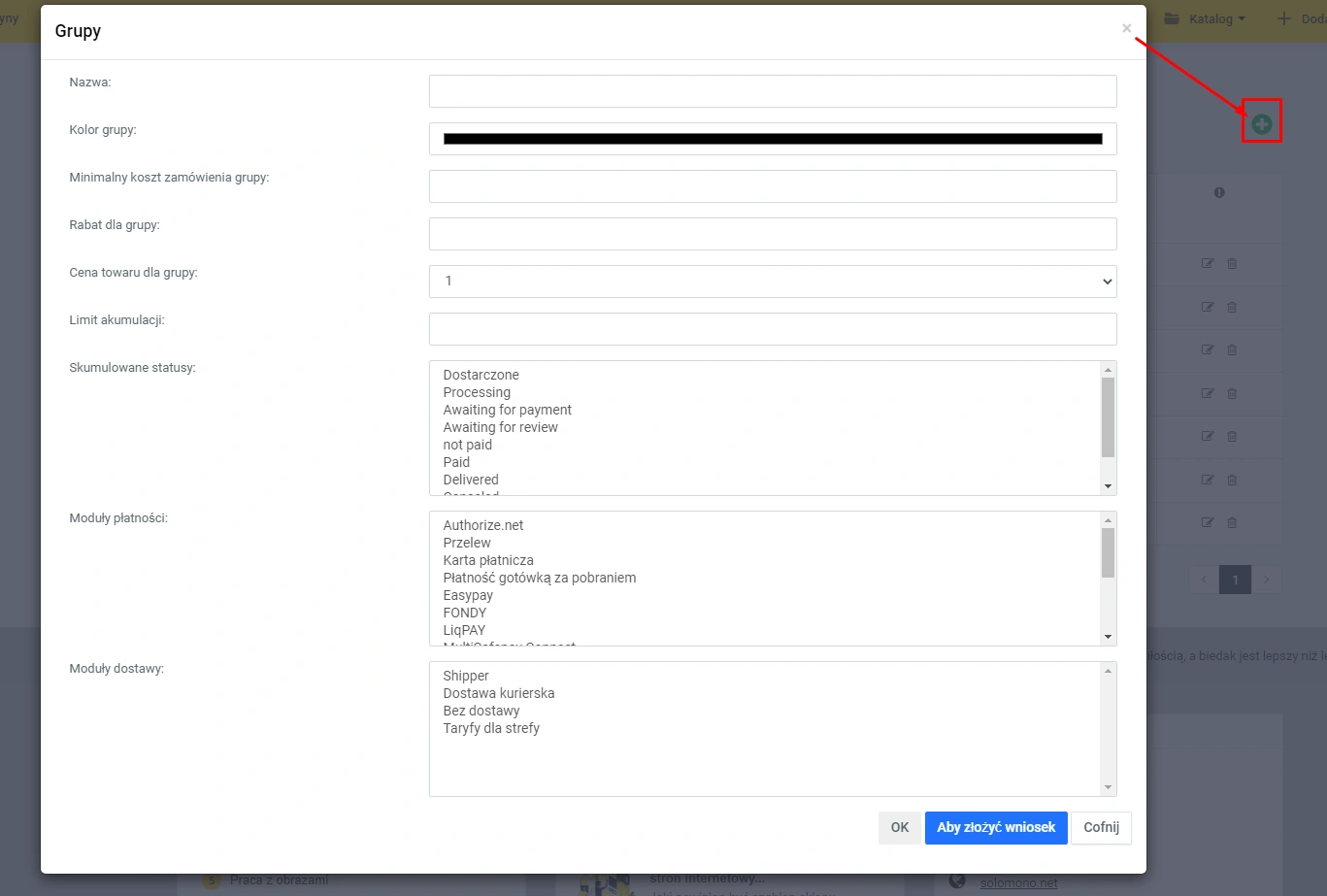Open the Katalog menu in top bar
1327x896 pixels.
pyautogui.click(x=1205, y=18)
